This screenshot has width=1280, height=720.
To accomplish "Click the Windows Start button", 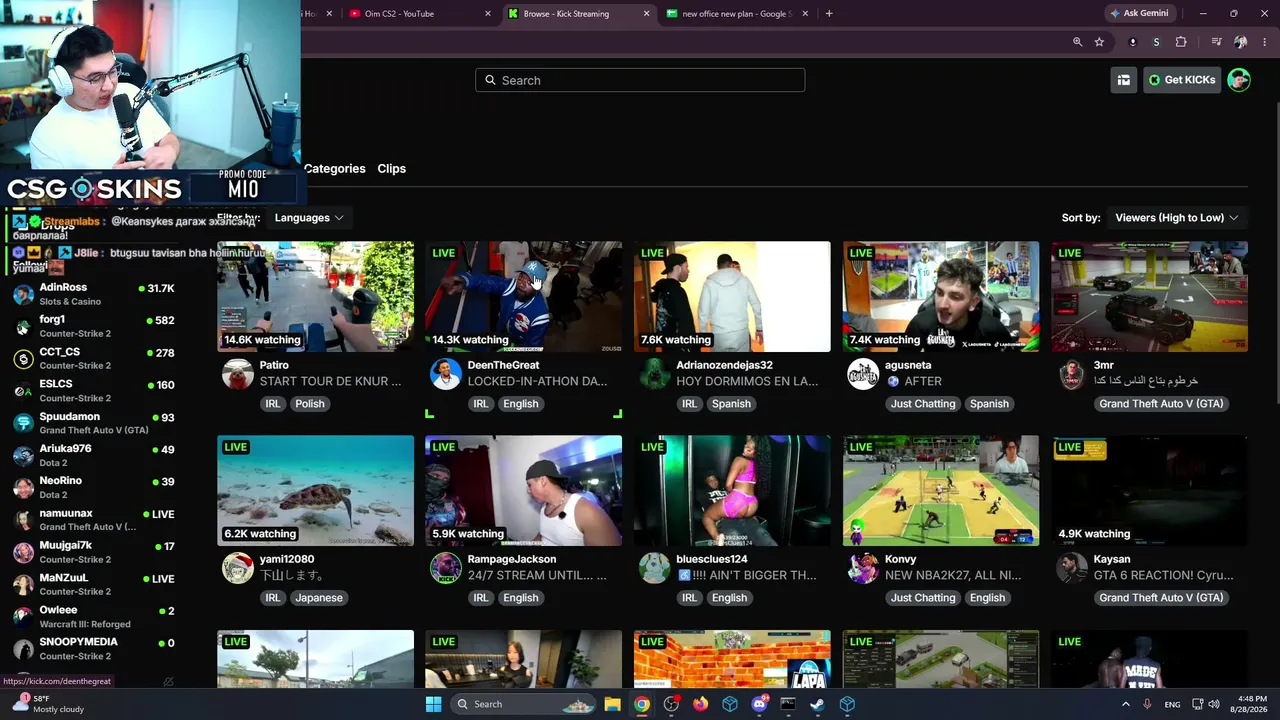I will click(433, 704).
